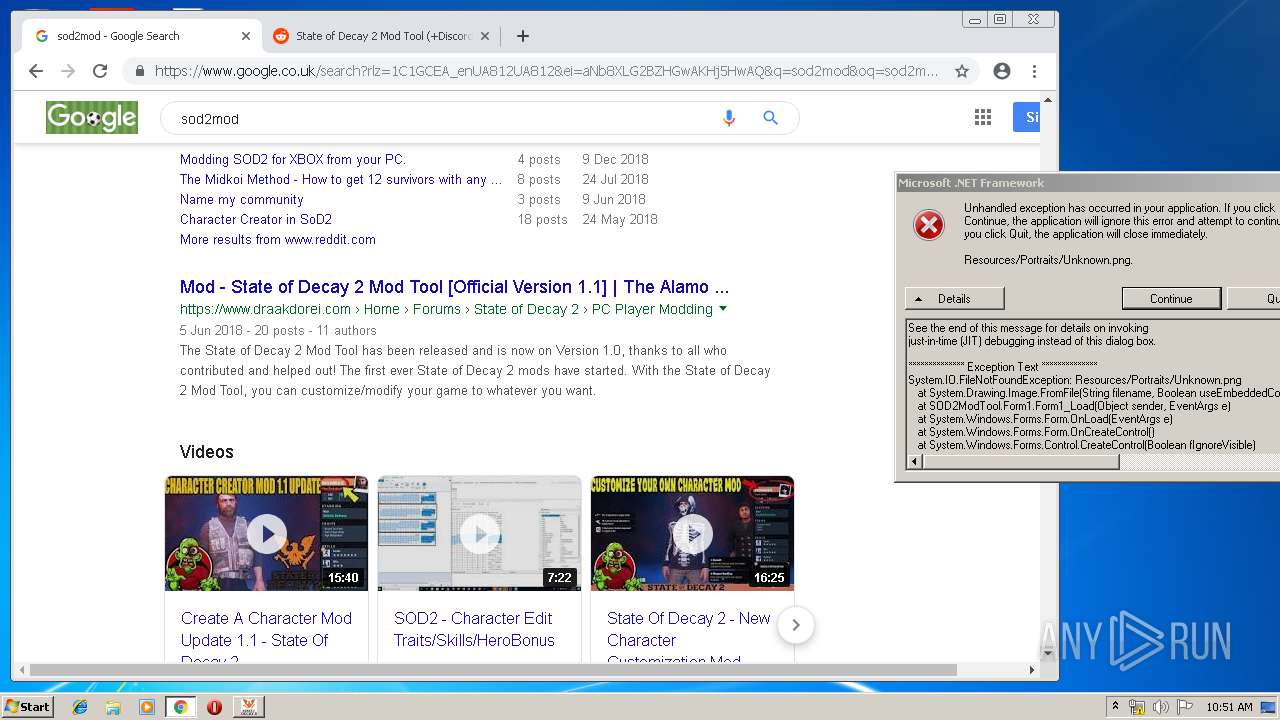Open the Chrome three-dot menu

pos(1035,71)
